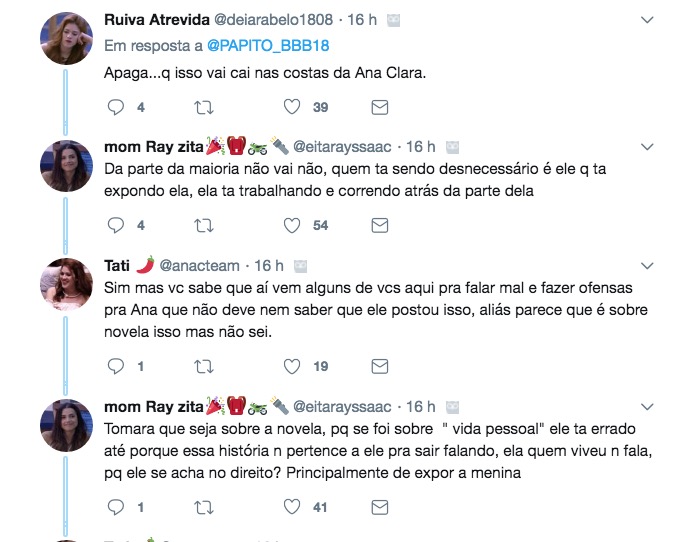Like Ruiva Atrevida's tweet with 39 likes

(x=293, y=106)
